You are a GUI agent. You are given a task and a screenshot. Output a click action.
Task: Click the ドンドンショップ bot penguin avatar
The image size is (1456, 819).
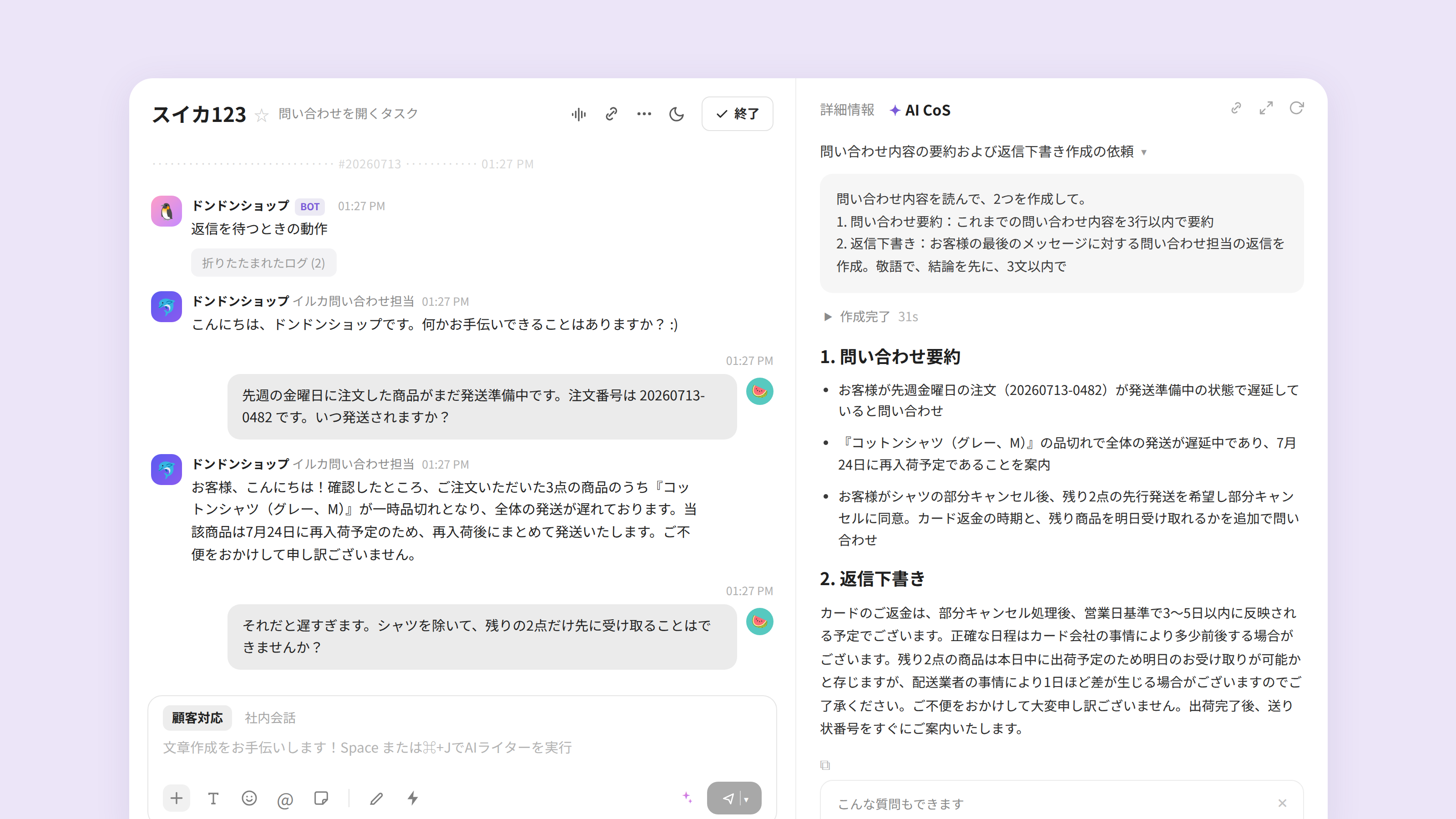click(166, 212)
